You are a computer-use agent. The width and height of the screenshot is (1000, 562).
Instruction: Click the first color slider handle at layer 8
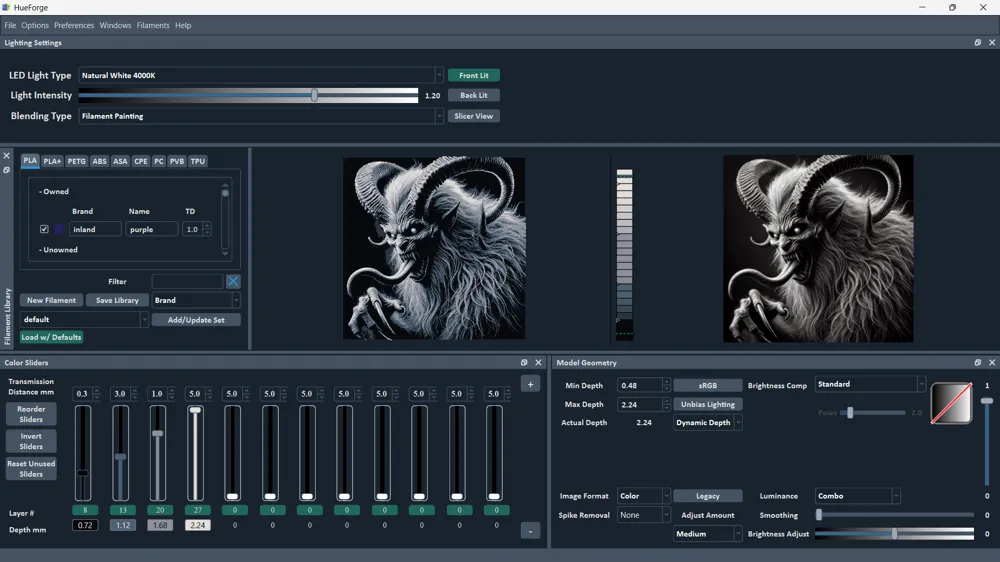(x=83, y=473)
